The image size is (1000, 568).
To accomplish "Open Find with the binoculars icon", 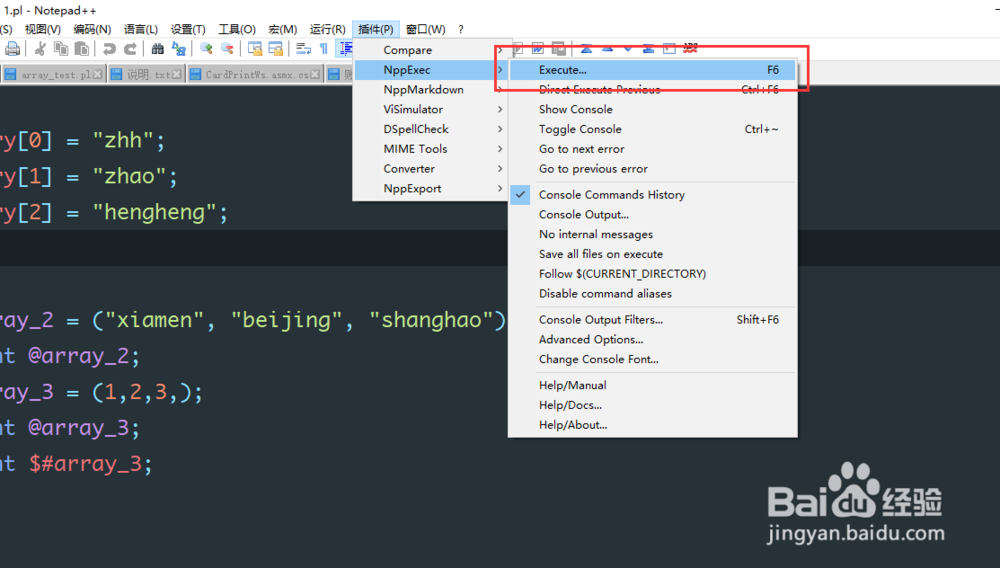I will tap(158, 48).
